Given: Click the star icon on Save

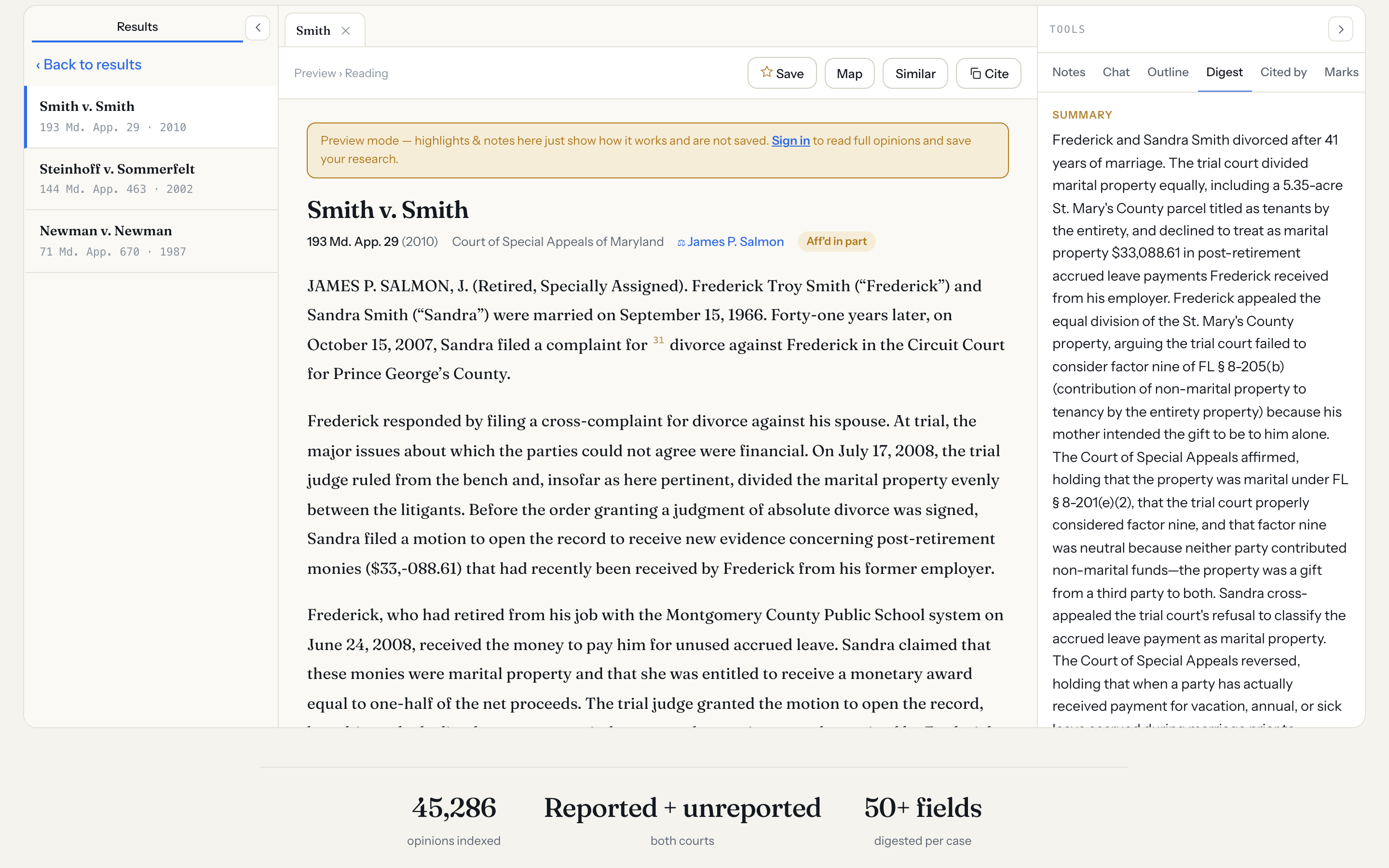Looking at the screenshot, I should [766, 72].
